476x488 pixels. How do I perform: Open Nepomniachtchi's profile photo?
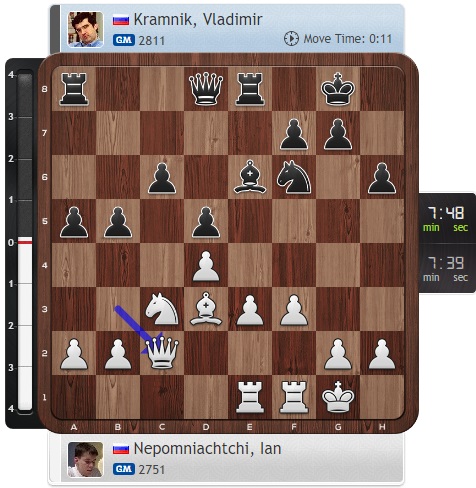(85, 459)
